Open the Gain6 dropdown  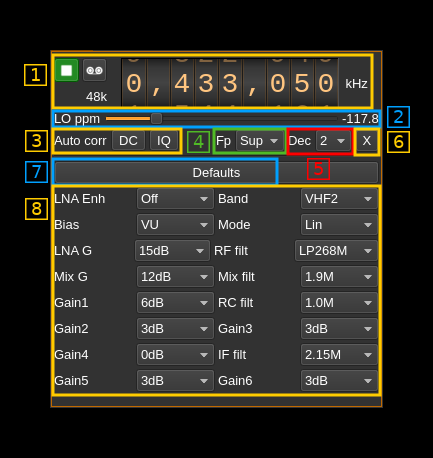coord(339,381)
